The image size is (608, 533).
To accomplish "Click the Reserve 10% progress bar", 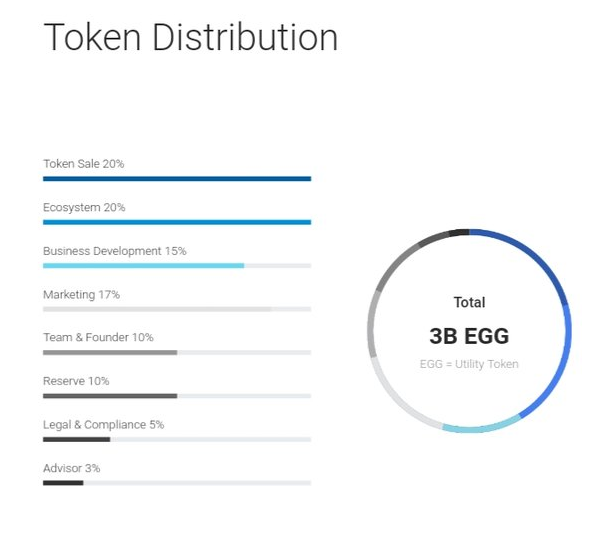I will pos(177,396).
